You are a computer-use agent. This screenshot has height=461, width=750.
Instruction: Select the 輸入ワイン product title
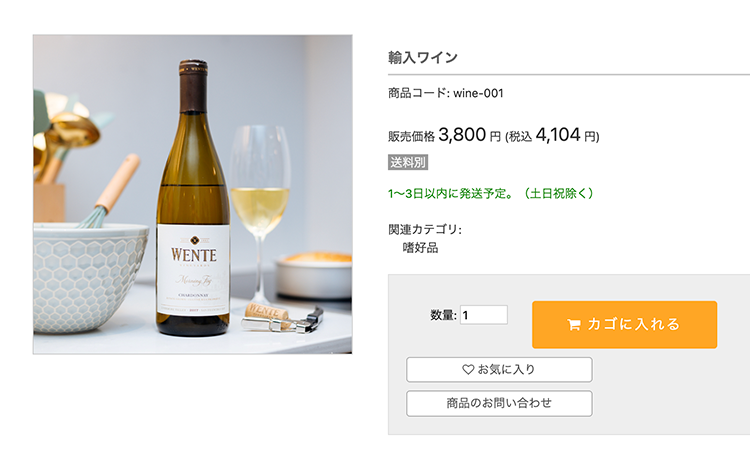[422, 57]
